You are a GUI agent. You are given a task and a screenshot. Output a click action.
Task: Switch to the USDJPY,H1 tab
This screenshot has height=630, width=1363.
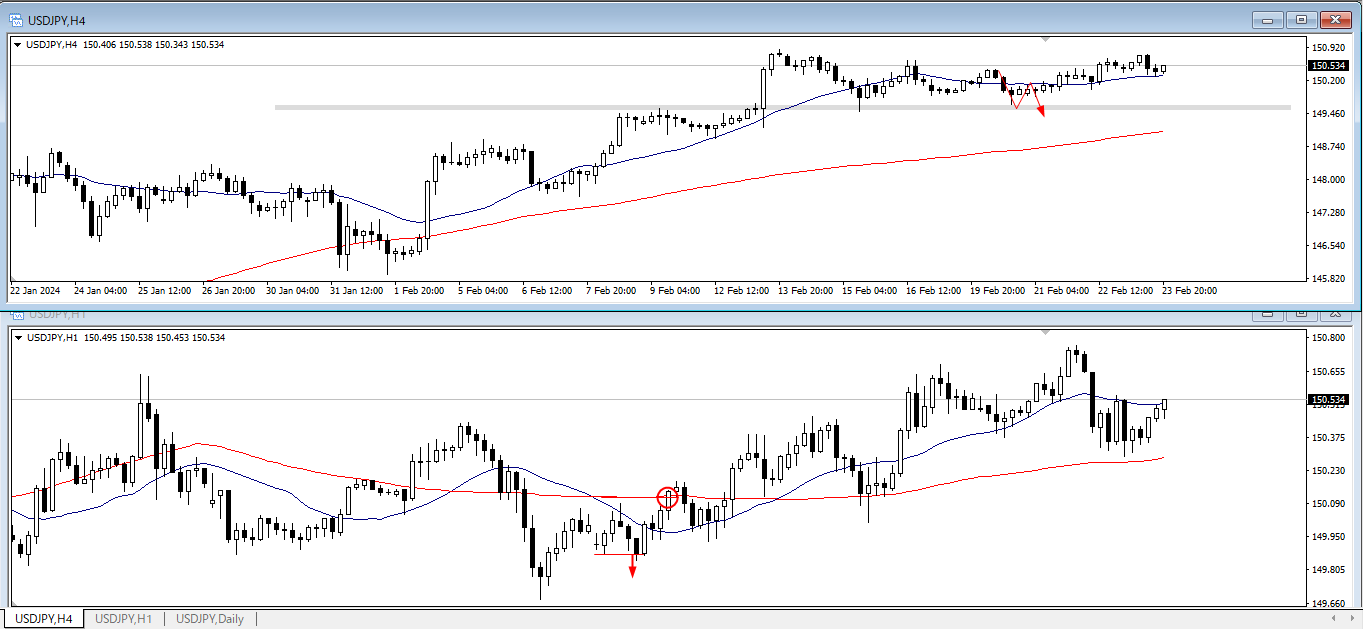tap(123, 619)
